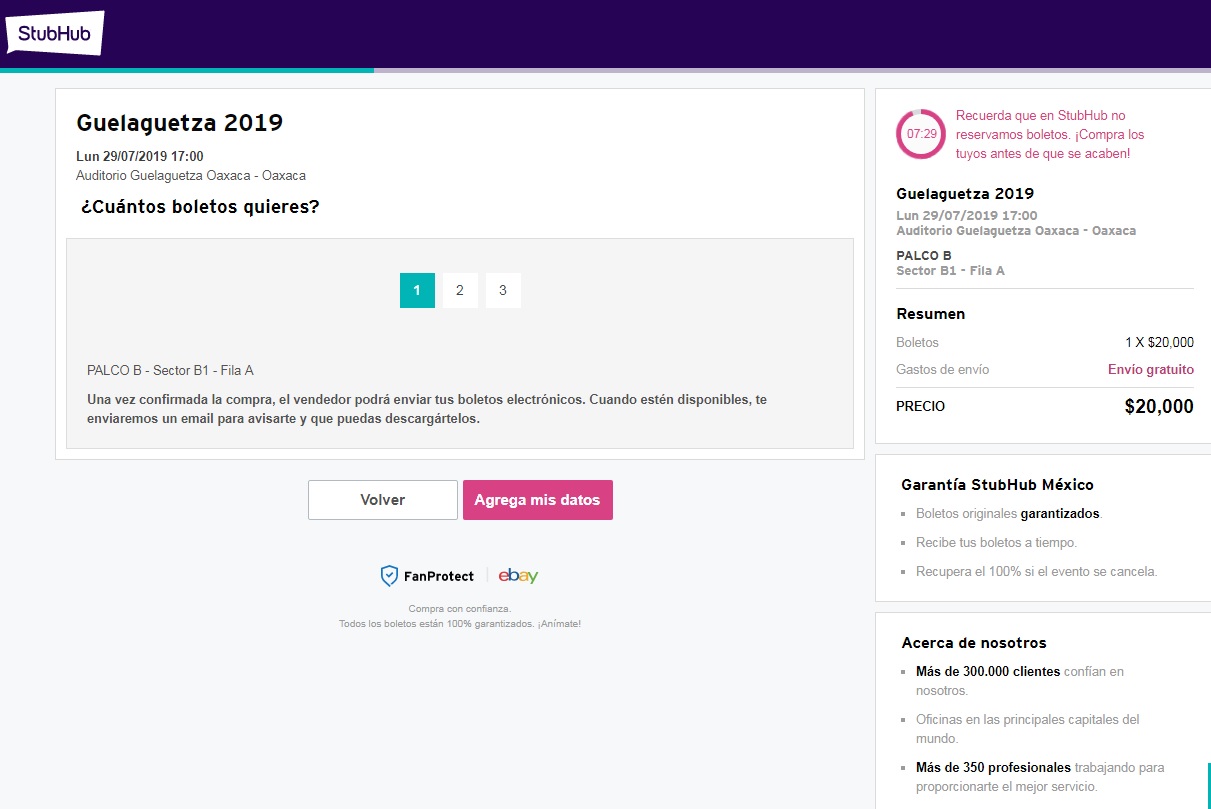This screenshot has width=1211, height=809.
Task: Click the main Lun 29/07/2019 17:00 date
Action: tap(140, 157)
